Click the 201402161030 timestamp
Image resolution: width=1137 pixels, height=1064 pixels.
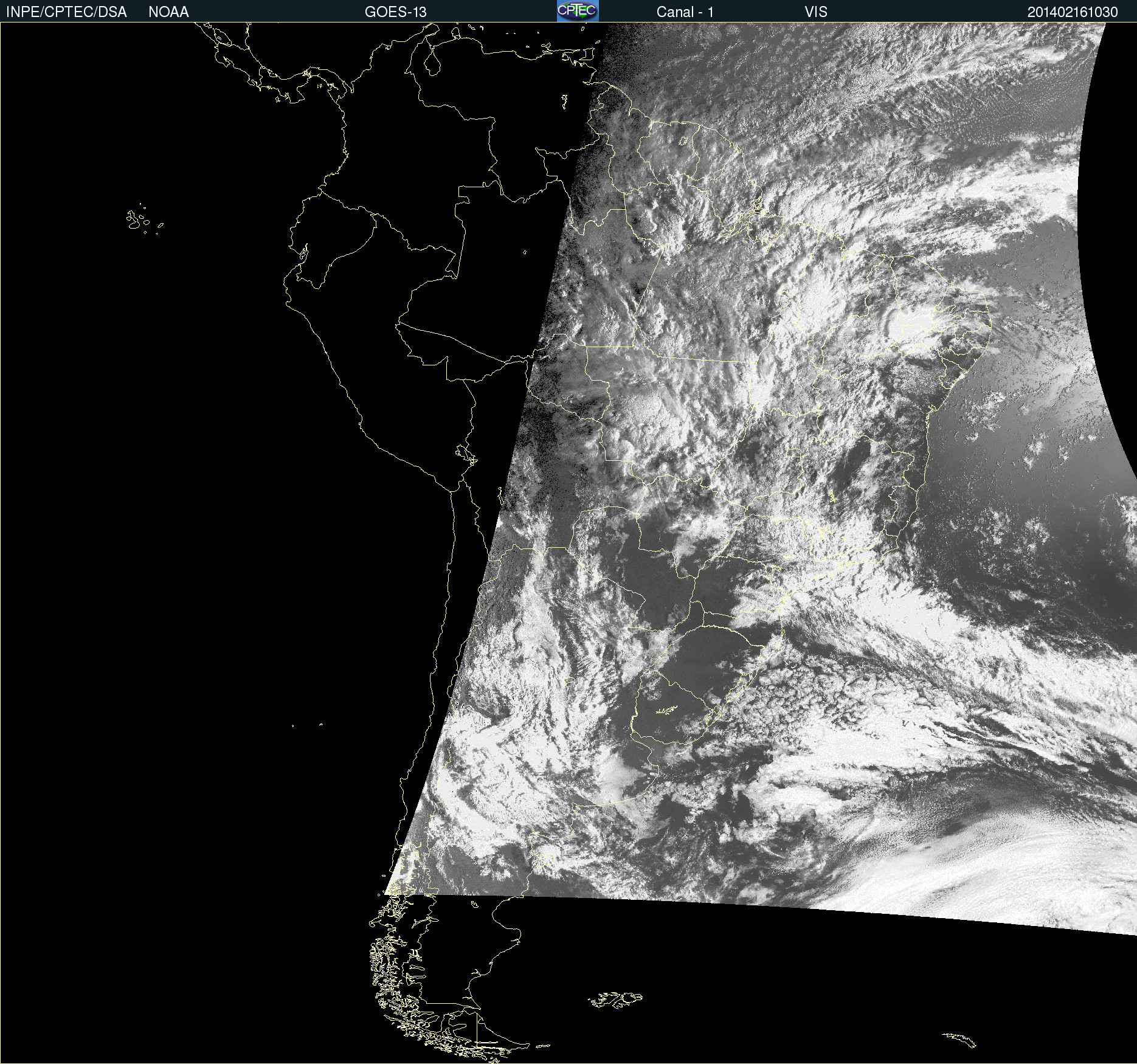[1073, 12]
